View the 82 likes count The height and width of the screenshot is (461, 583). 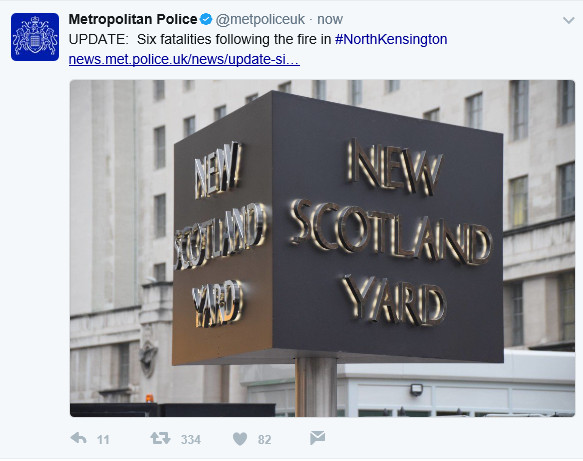(x=264, y=440)
